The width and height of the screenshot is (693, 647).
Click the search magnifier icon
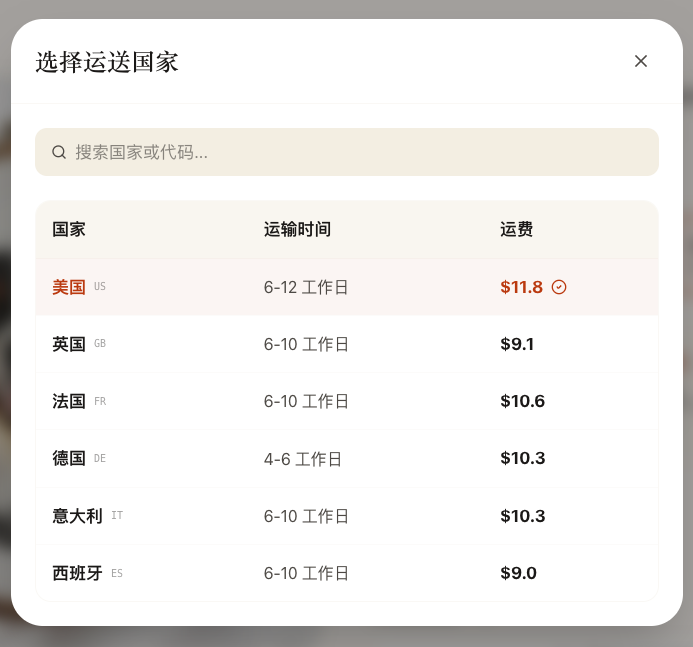point(59,152)
